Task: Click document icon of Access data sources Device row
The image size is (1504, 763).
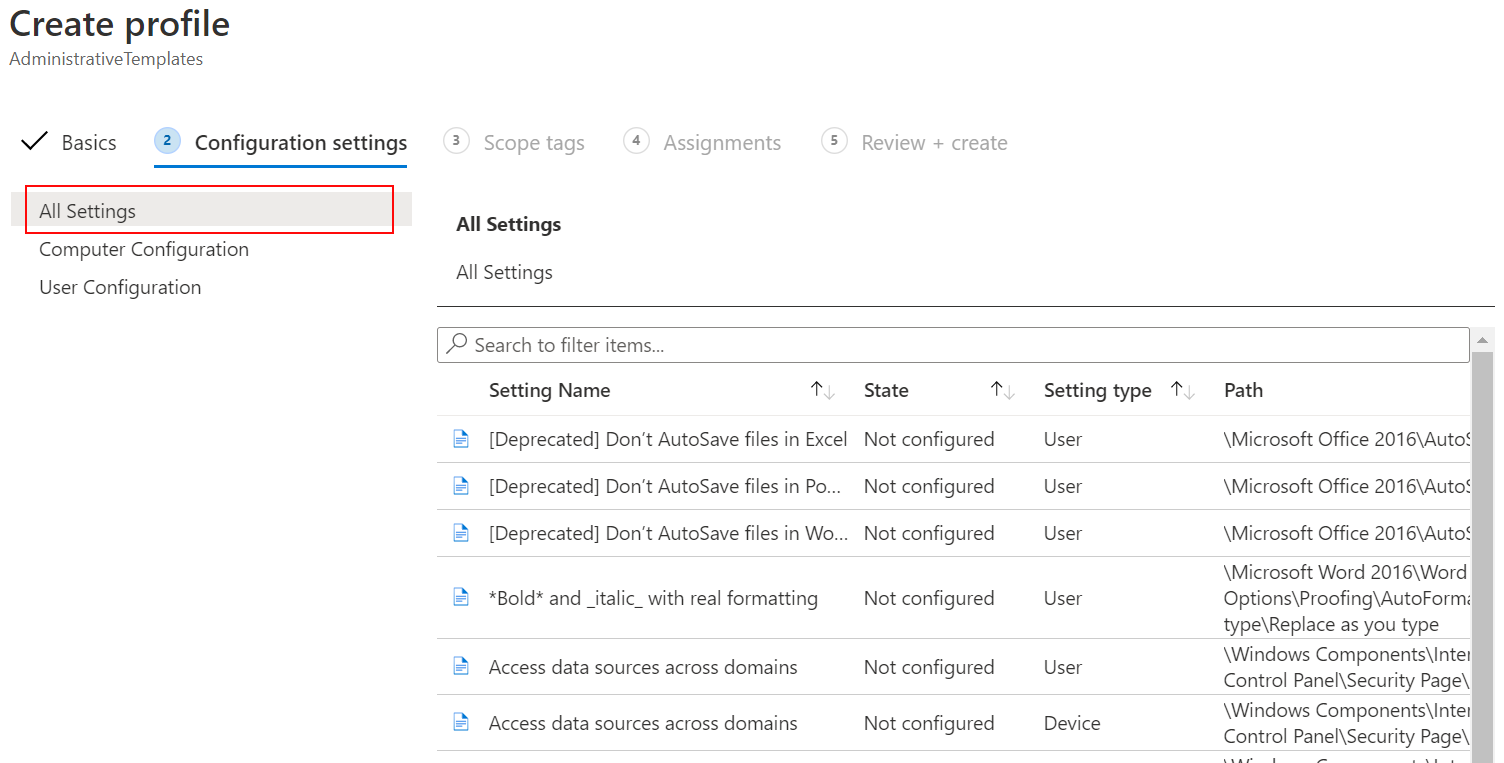Action: (461, 723)
